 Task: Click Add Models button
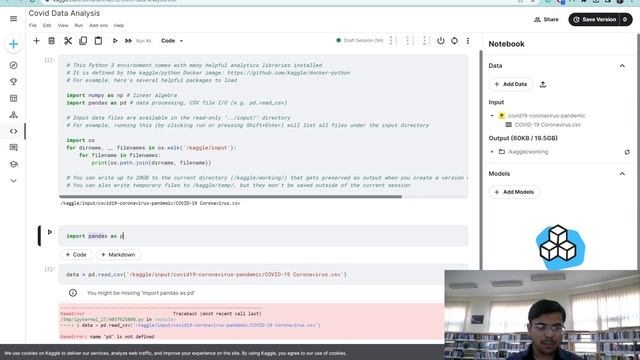(x=514, y=192)
